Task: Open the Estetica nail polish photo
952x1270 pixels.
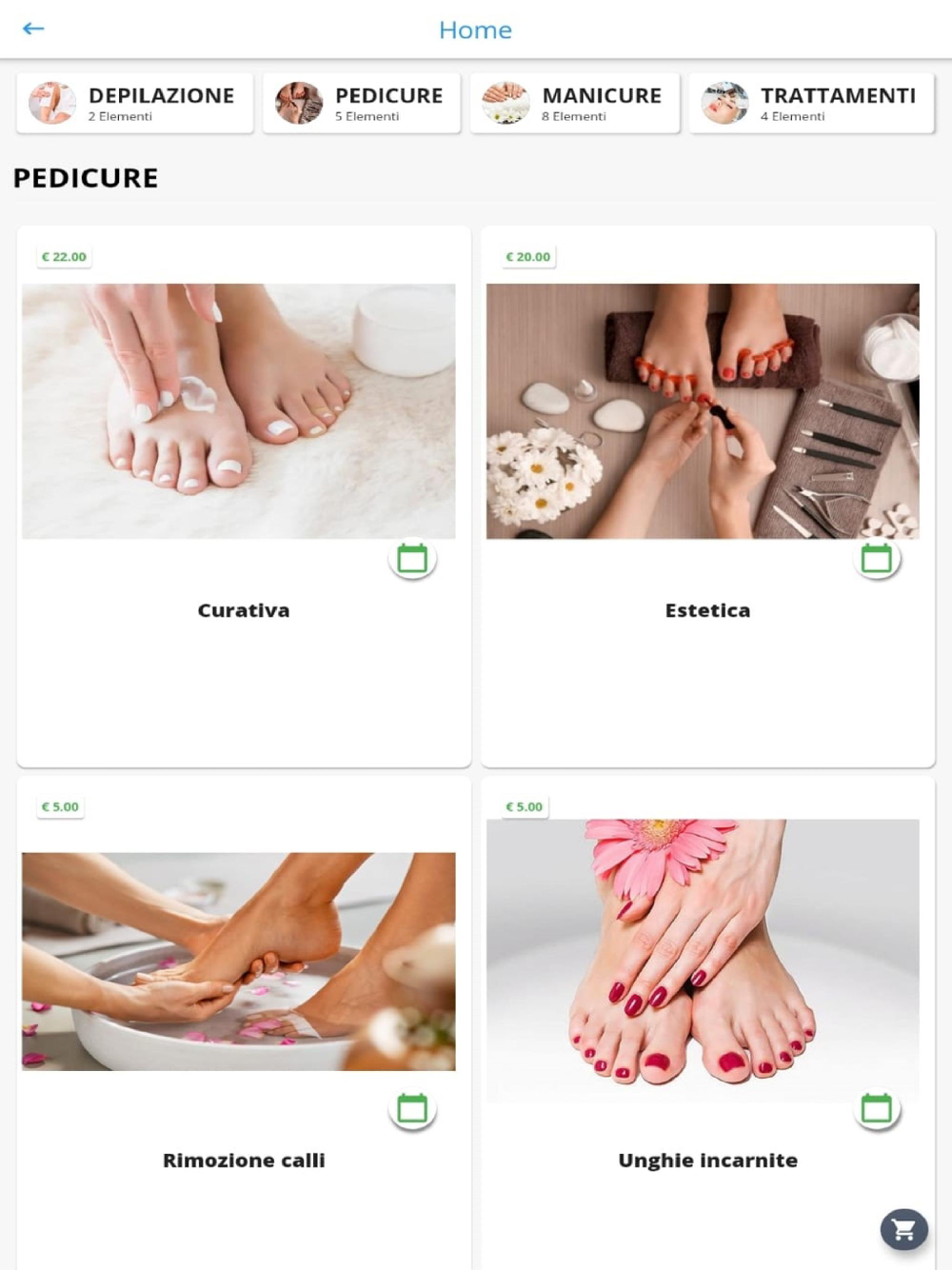Action: pos(703,411)
